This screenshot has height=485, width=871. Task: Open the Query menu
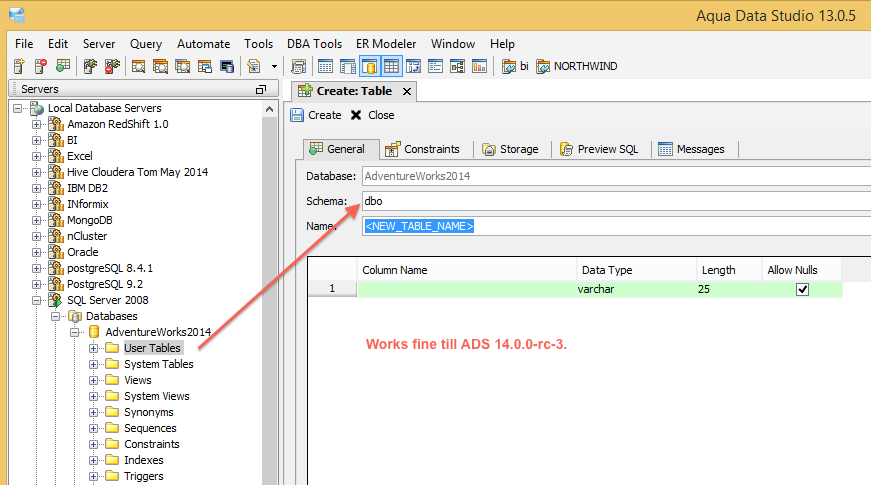click(146, 44)
